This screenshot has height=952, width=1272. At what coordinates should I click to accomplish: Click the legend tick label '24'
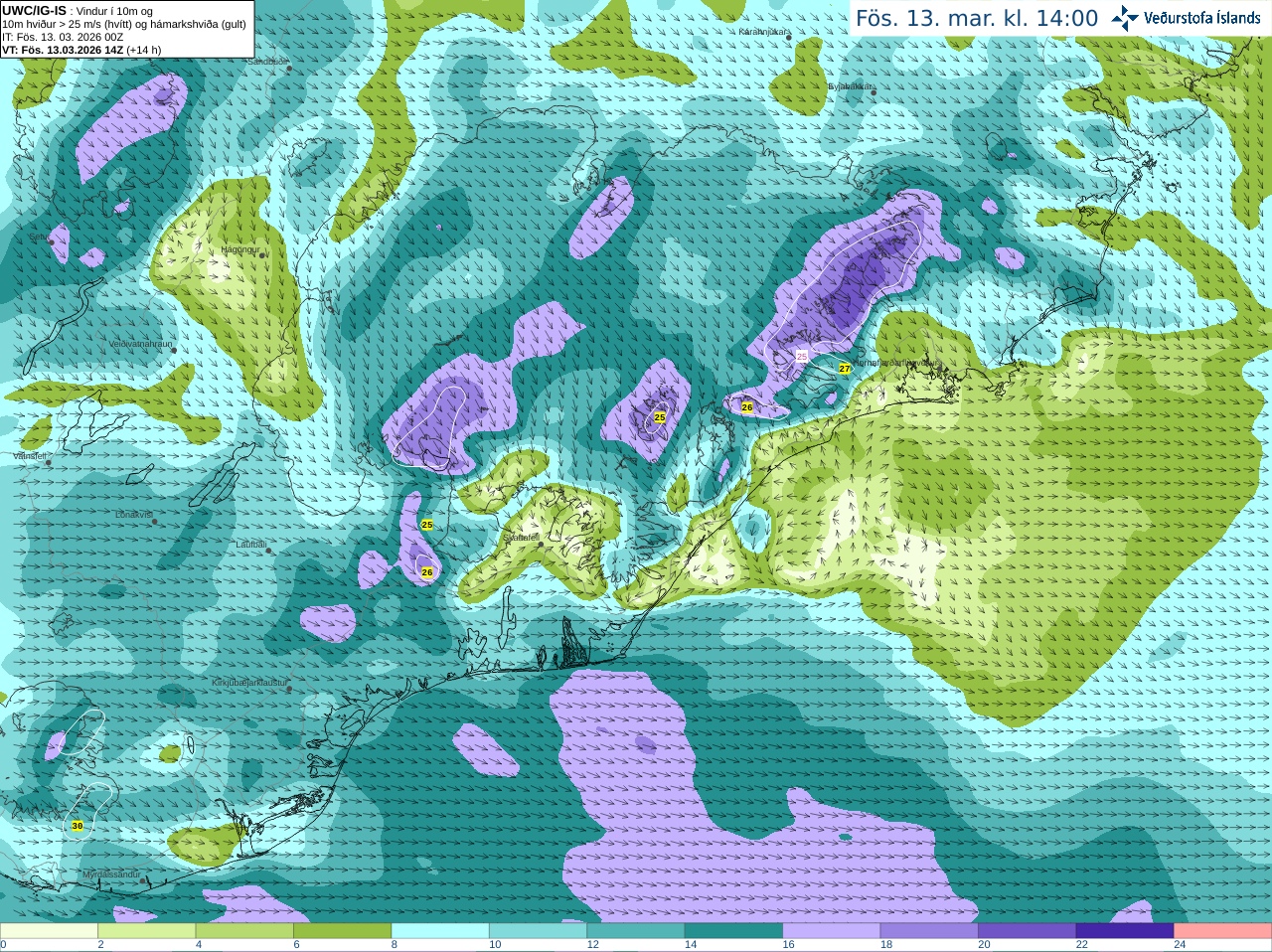click(x=1180, y=945)
